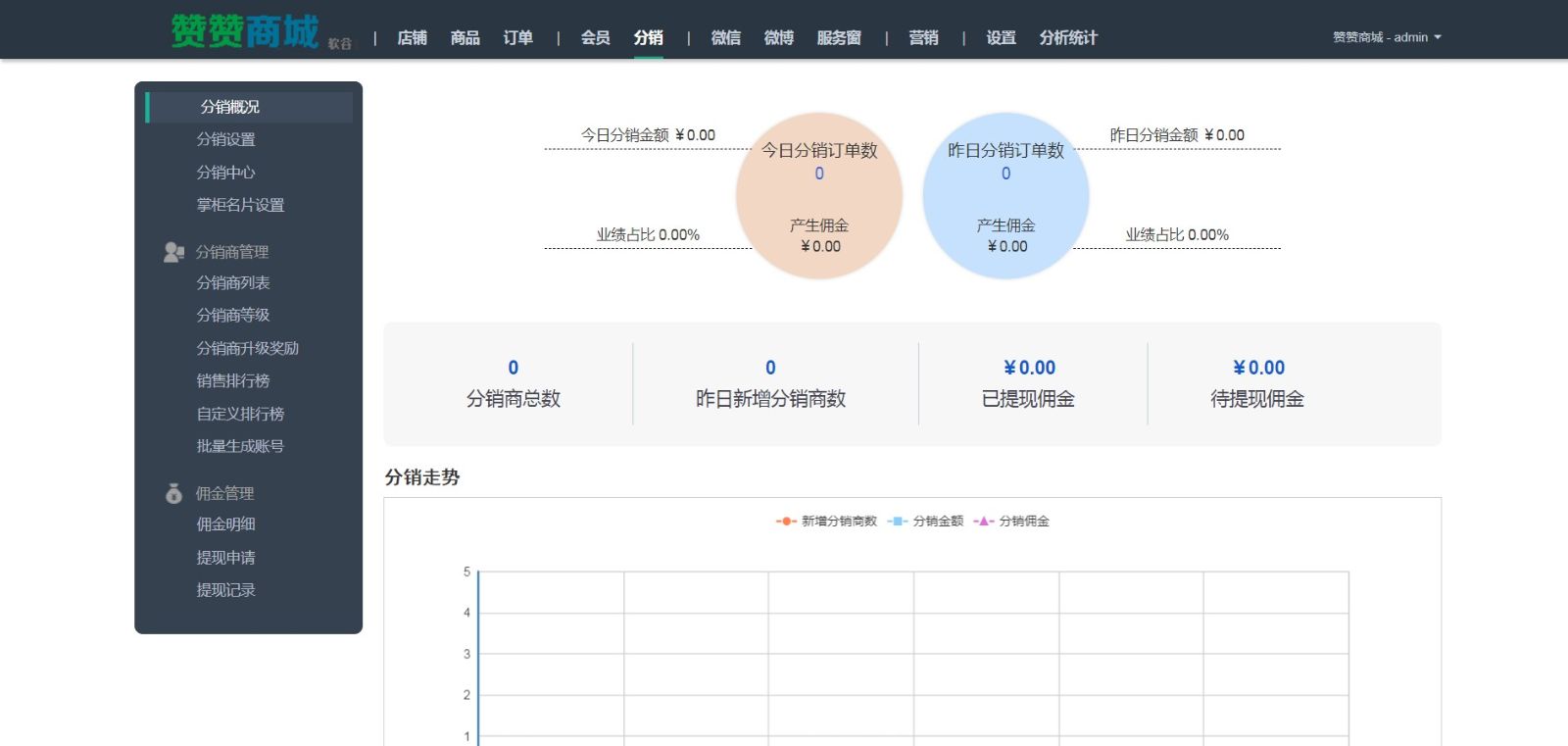Open 批量生成账号 in sidebar

pos(240,446)
